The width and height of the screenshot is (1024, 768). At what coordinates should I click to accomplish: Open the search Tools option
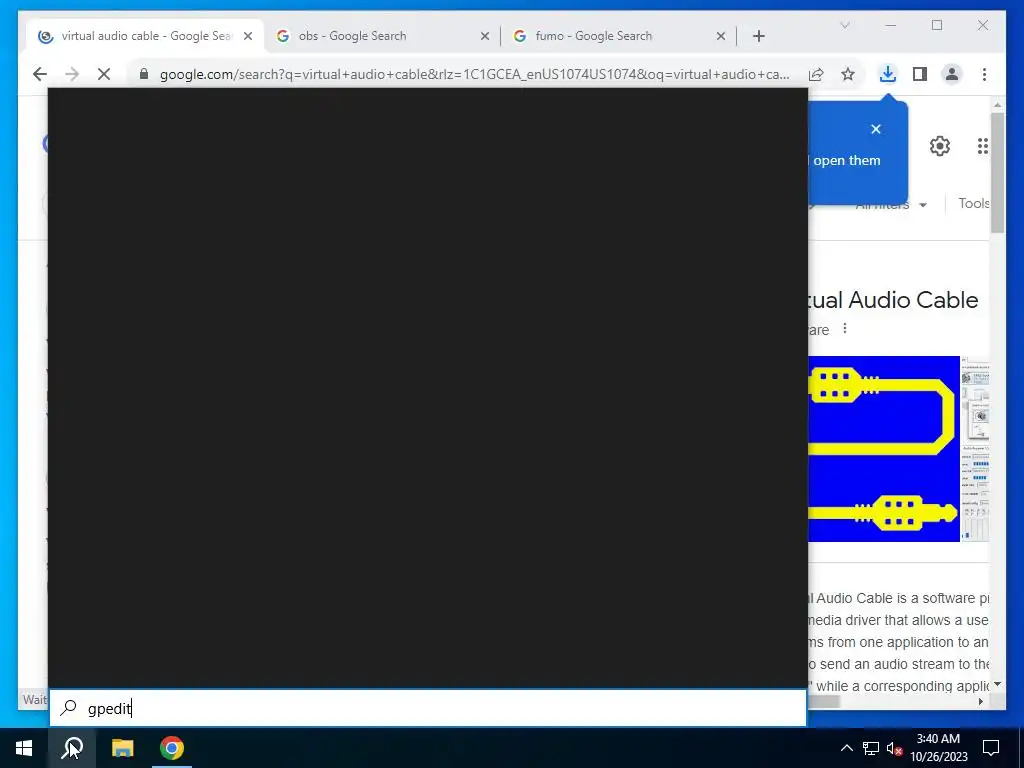[974, 203]
